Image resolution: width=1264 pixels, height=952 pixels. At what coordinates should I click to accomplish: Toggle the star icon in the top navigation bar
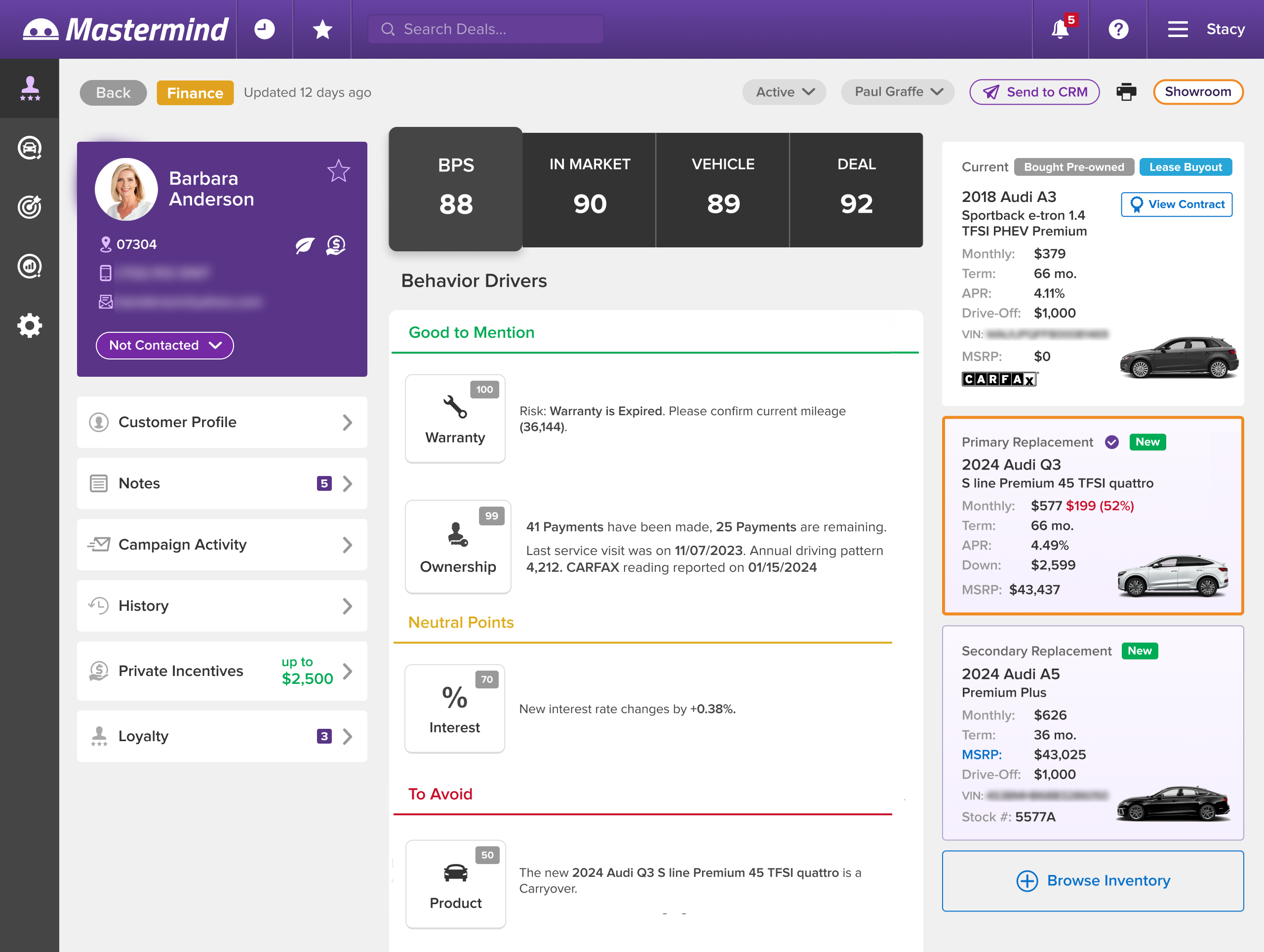(322, 29)
